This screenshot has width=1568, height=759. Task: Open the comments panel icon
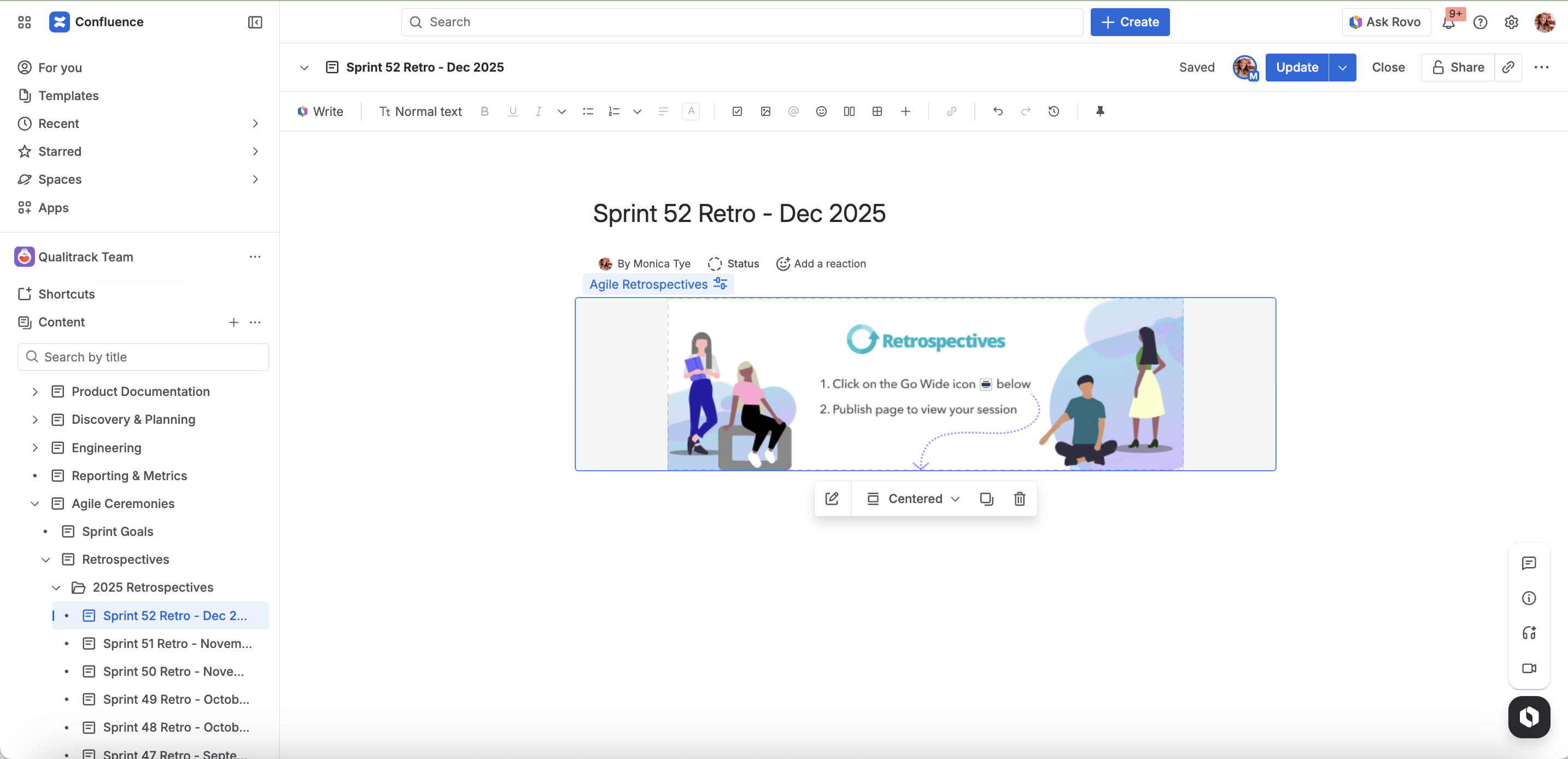coord(1529,563)
